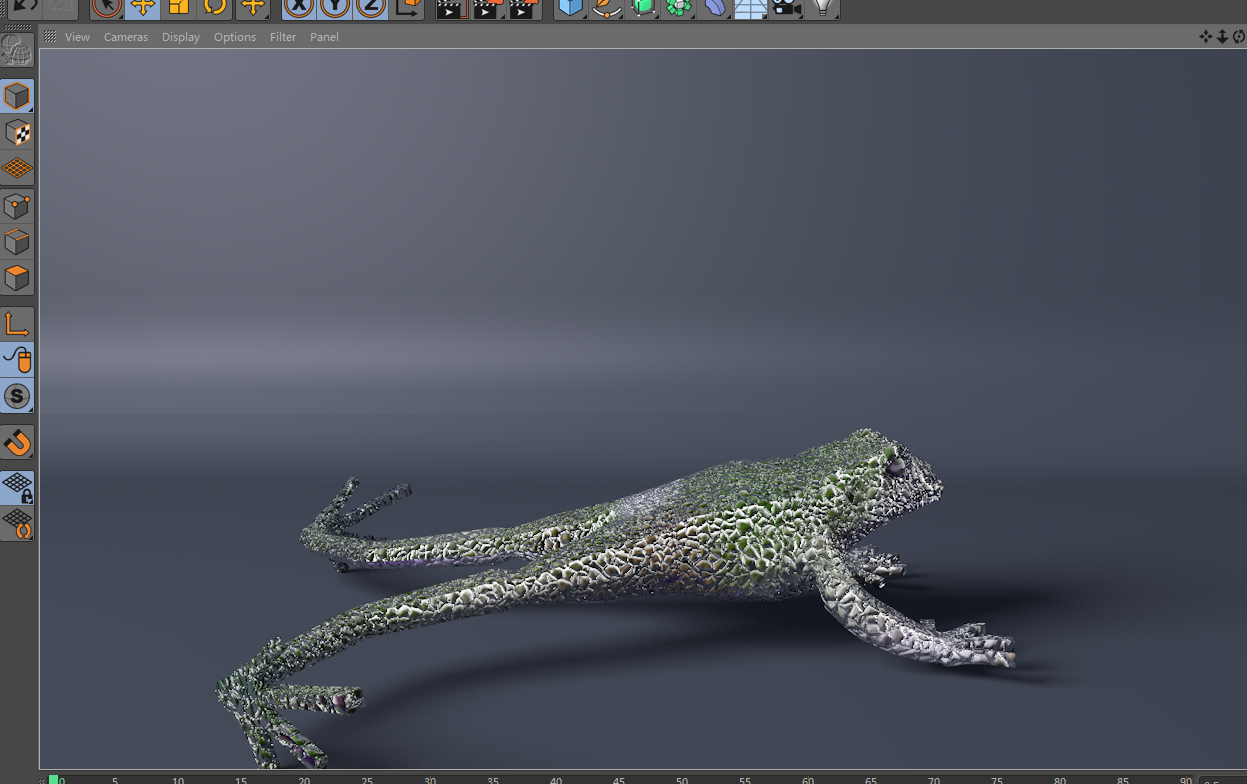
Task: Click the camera object icon
Action: [x=786, y=7]
